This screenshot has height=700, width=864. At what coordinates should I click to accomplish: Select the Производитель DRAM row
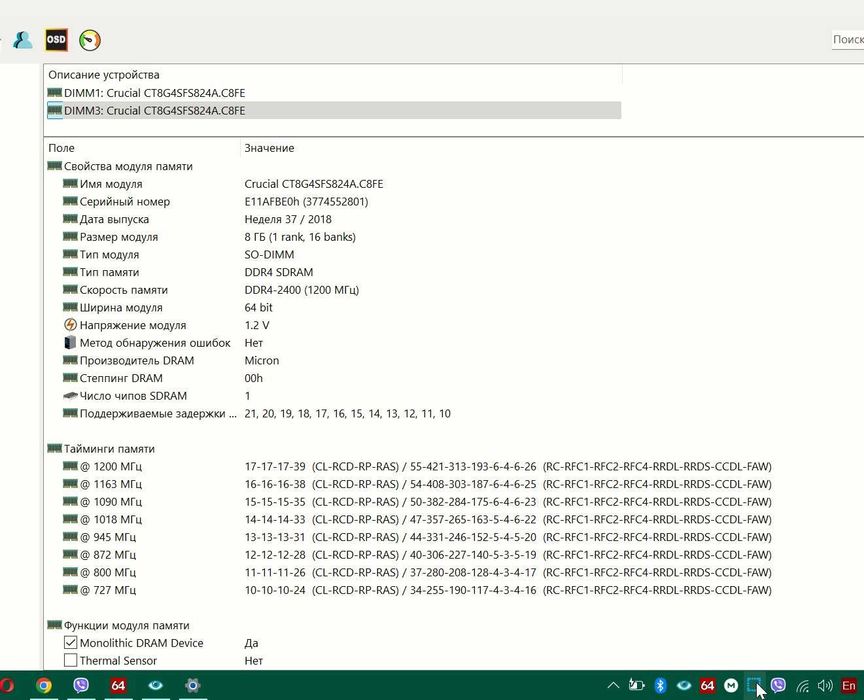[x=171, y=360]
